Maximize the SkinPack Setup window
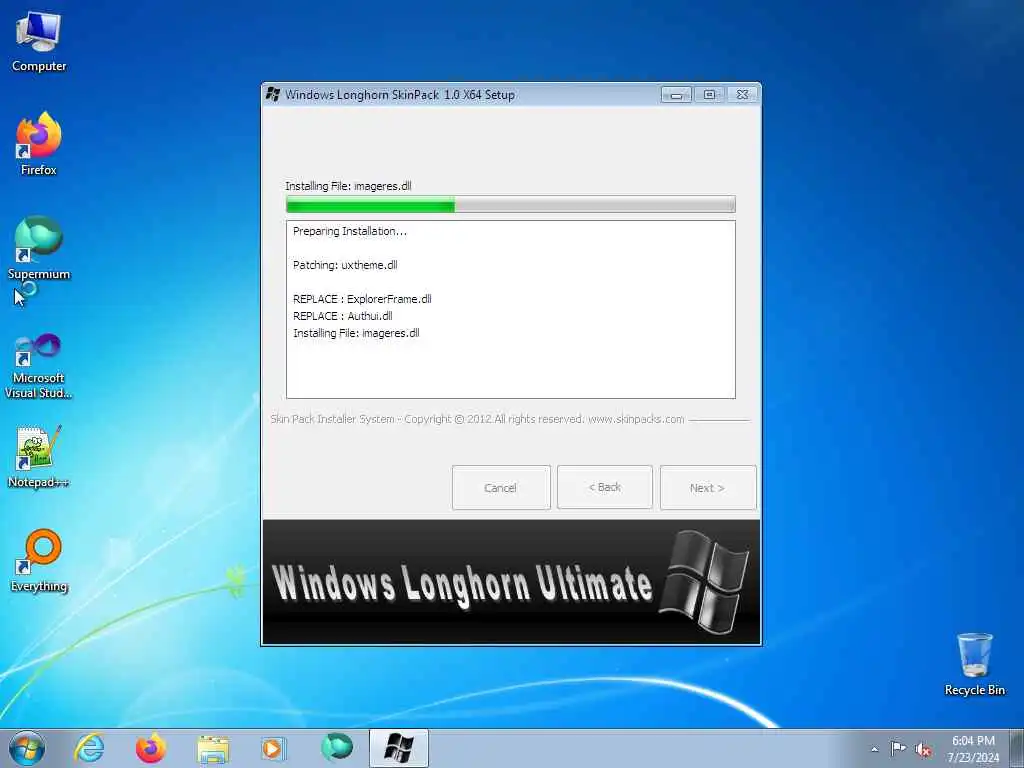 point(709,95)
